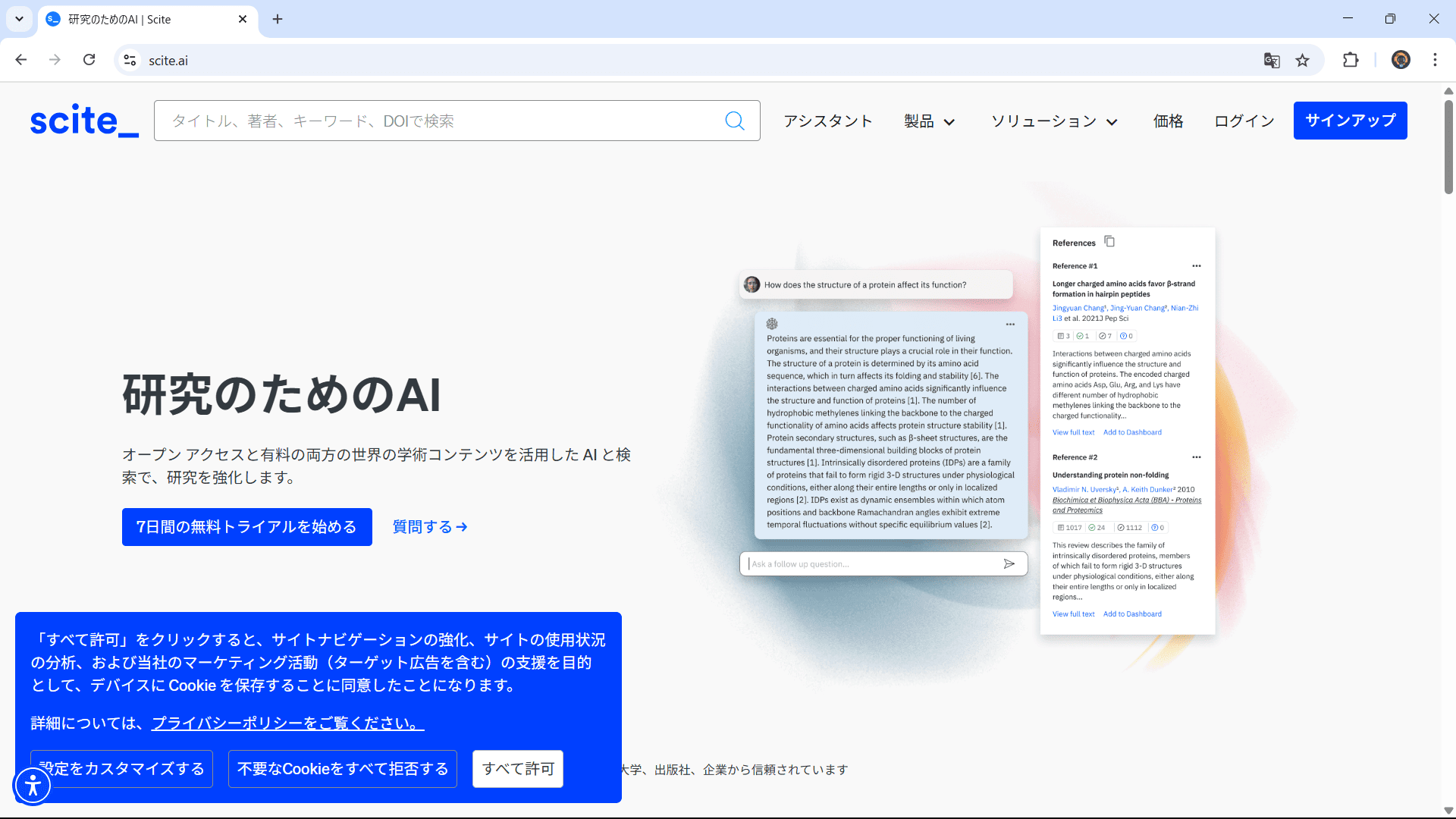Click View full text under Reference #1
Viewport: 1456px width, 819px height.
point(1073,432)
